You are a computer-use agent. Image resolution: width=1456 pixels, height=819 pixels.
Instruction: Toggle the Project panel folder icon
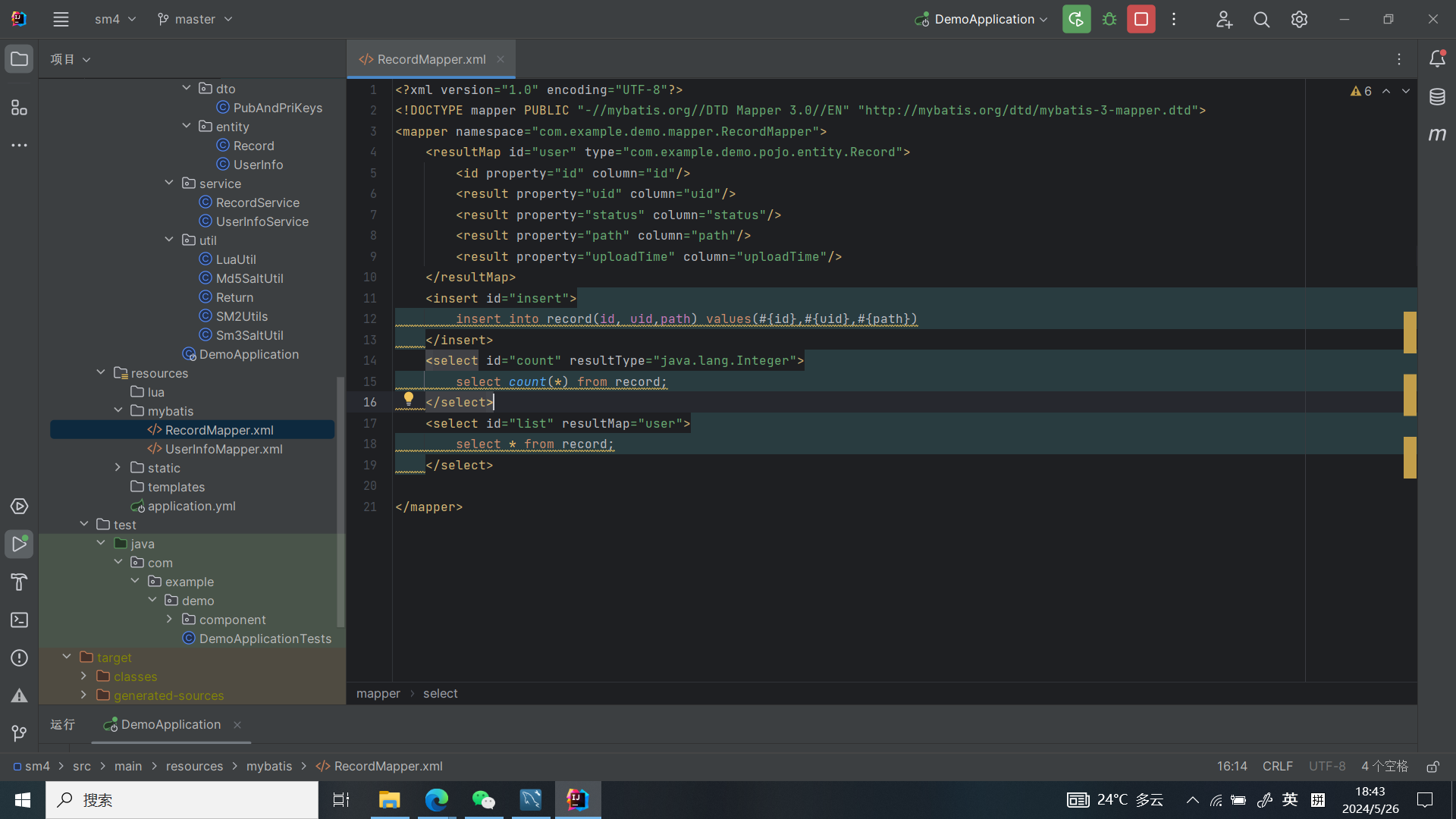[x=20, y=59]
